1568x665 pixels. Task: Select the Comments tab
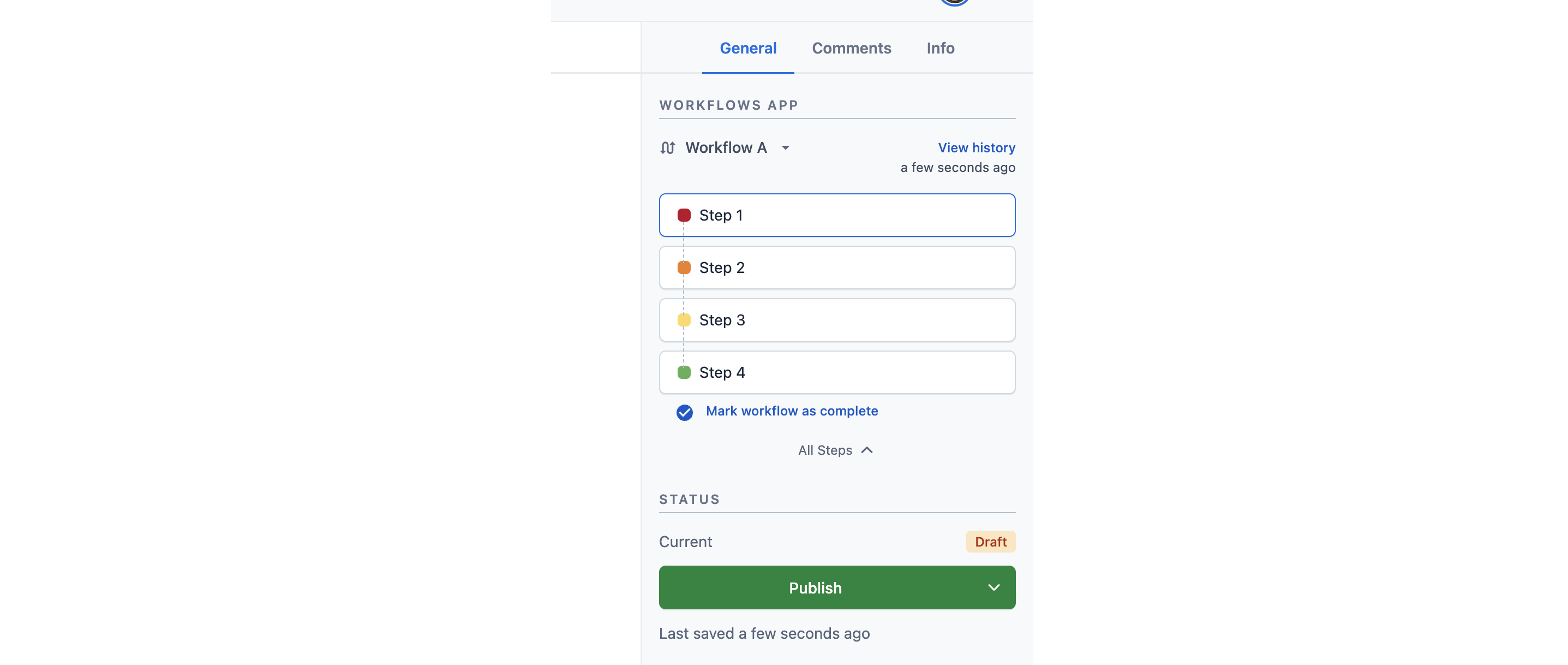851,47
